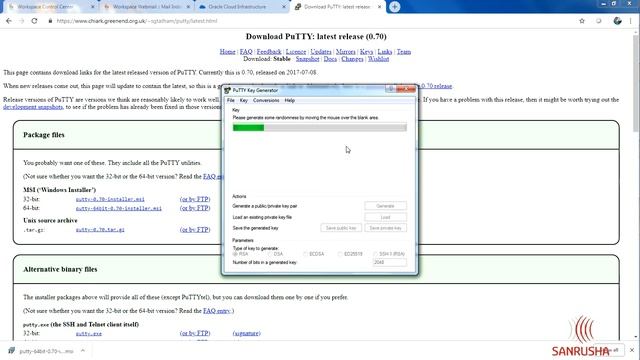640x360 pixels.
Task: Open the development snapshots link
Action: [x=33, y=107]
